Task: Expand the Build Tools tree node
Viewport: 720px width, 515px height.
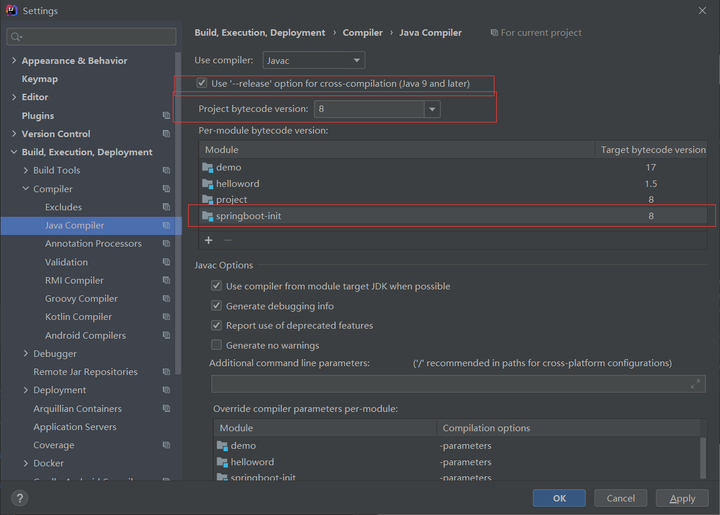Action: click(26, 171)
